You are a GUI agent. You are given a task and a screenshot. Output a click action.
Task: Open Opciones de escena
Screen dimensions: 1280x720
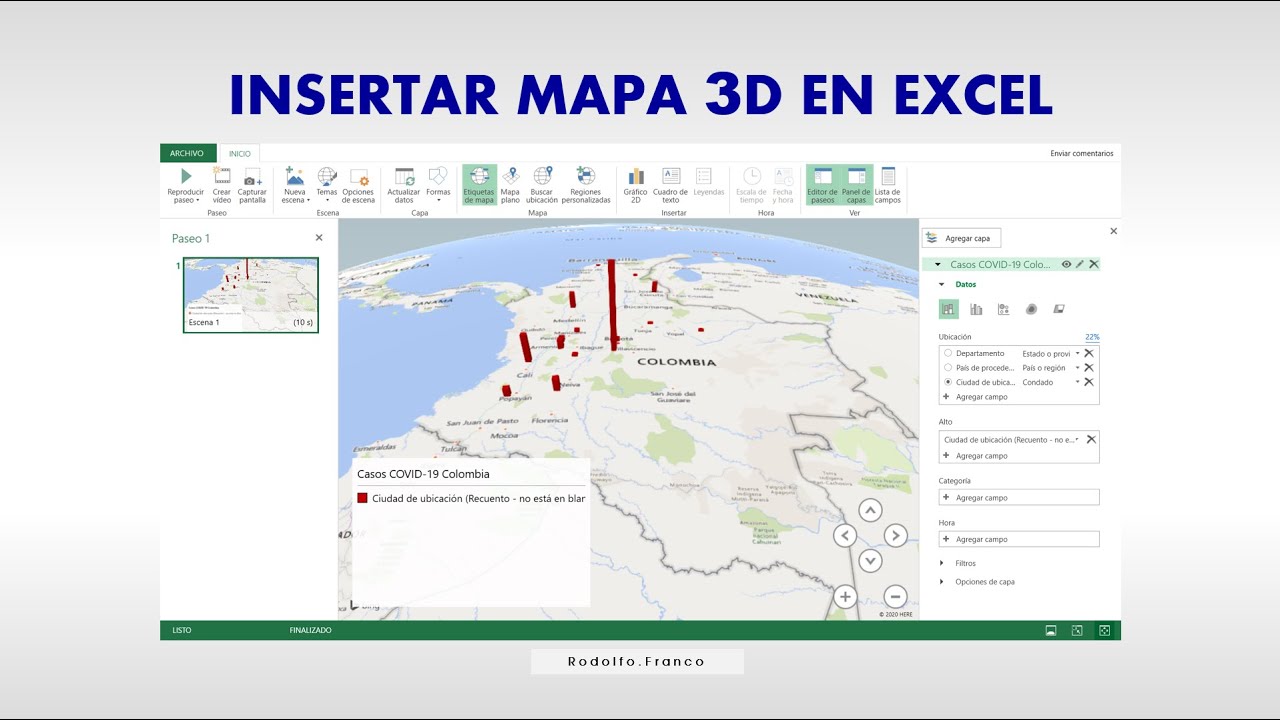[x=358, y=186]
